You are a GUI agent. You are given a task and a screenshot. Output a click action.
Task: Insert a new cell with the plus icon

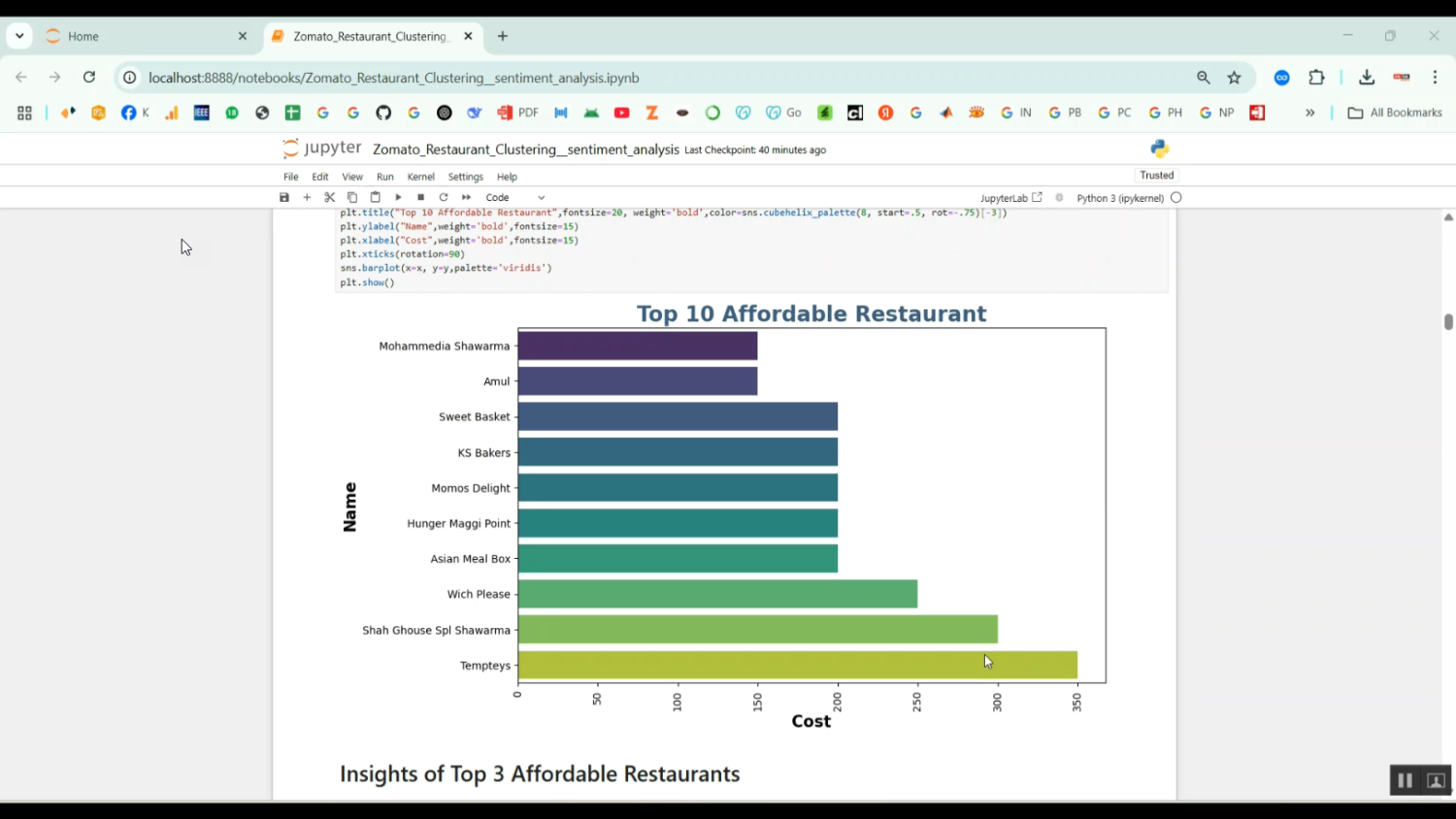(x=307, y=197)
